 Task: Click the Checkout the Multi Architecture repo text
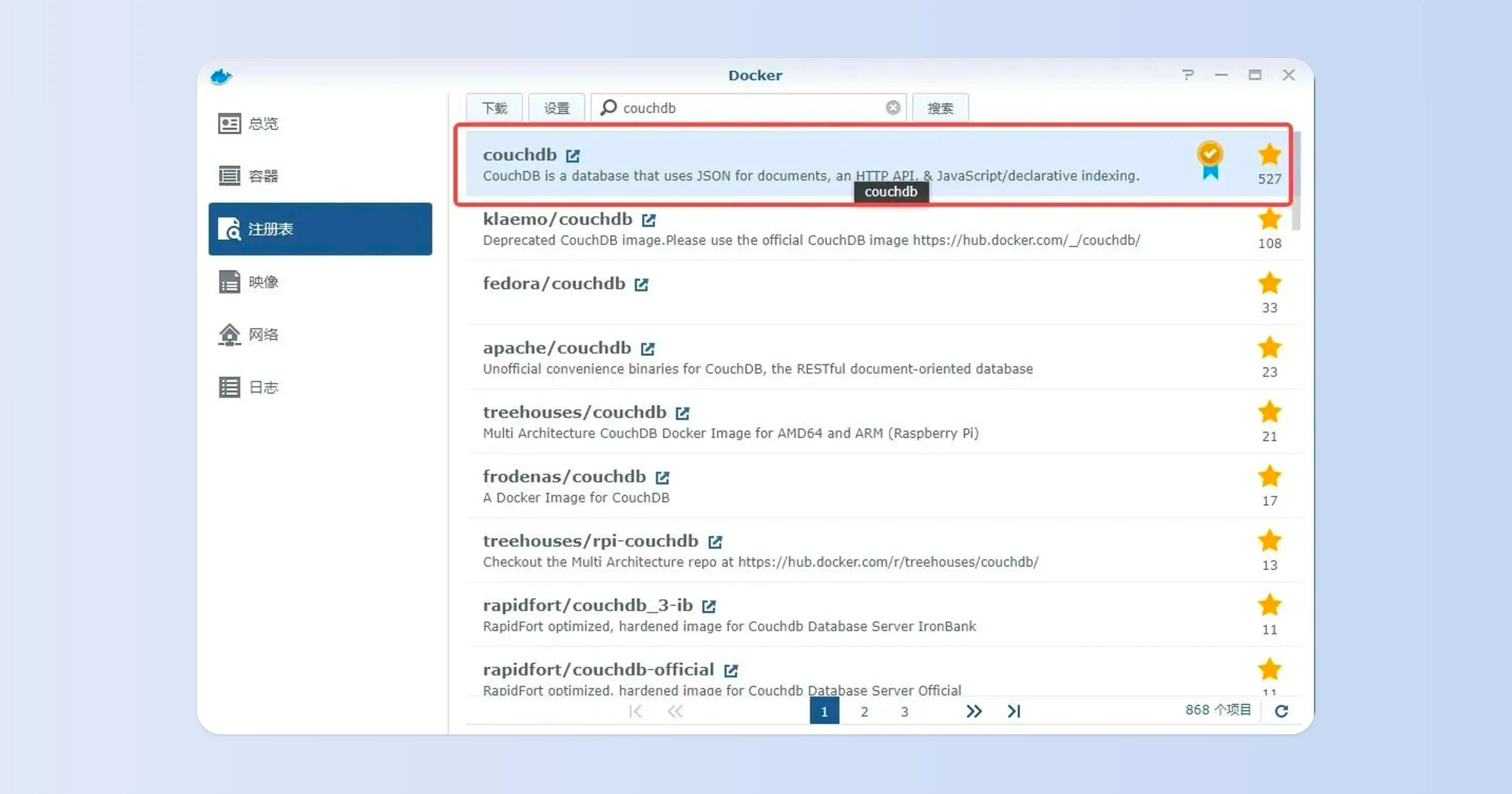tap(761, 562)
